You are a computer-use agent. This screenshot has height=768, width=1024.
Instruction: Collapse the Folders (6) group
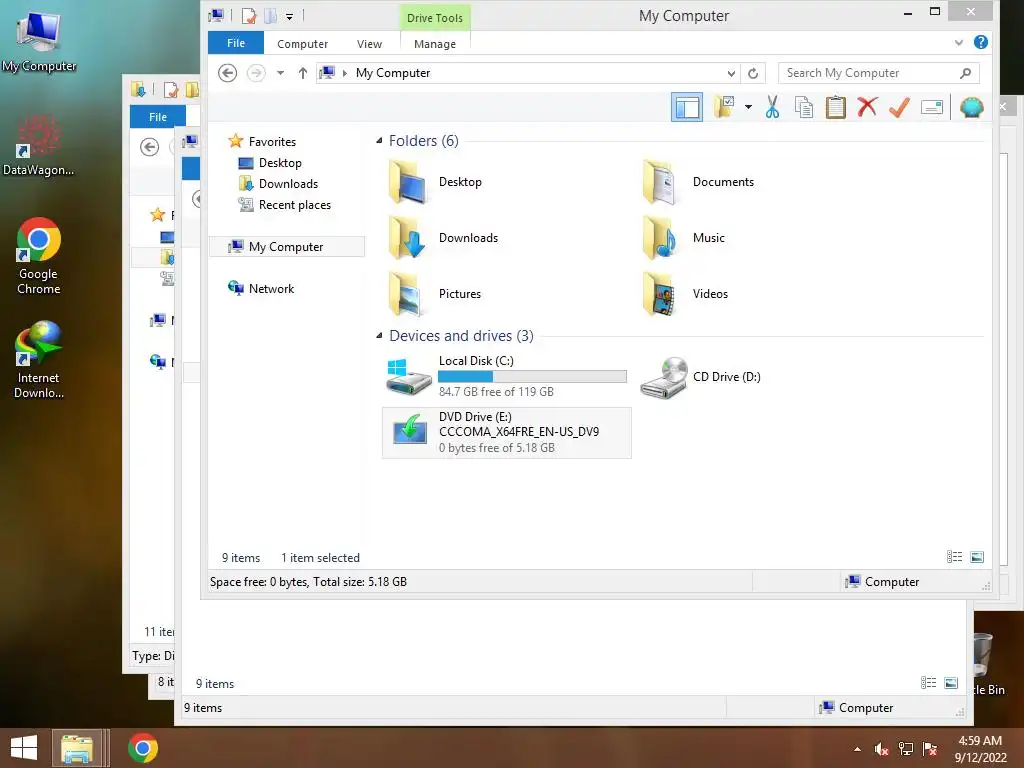pos(379,141)
